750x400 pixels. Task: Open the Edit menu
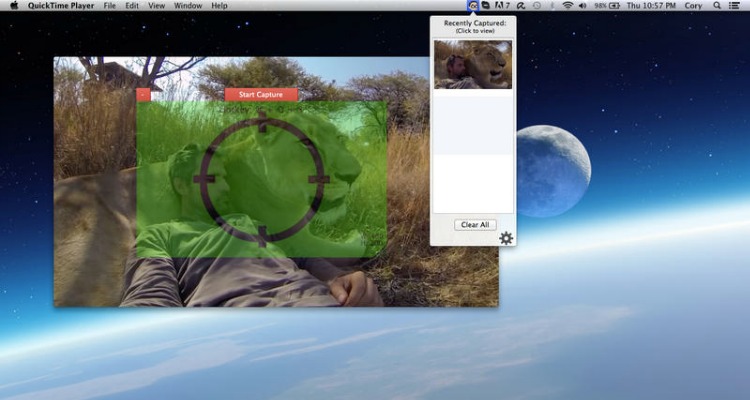tap(132, 6)
